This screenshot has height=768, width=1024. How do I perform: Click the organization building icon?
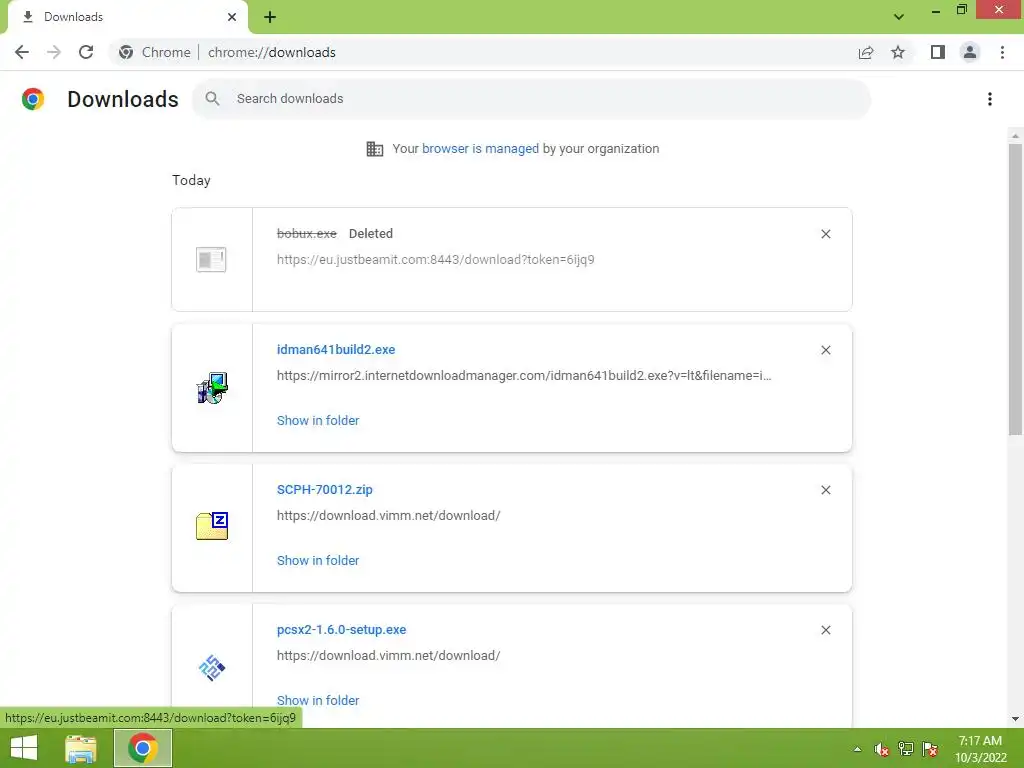click(x=375, y=149)
